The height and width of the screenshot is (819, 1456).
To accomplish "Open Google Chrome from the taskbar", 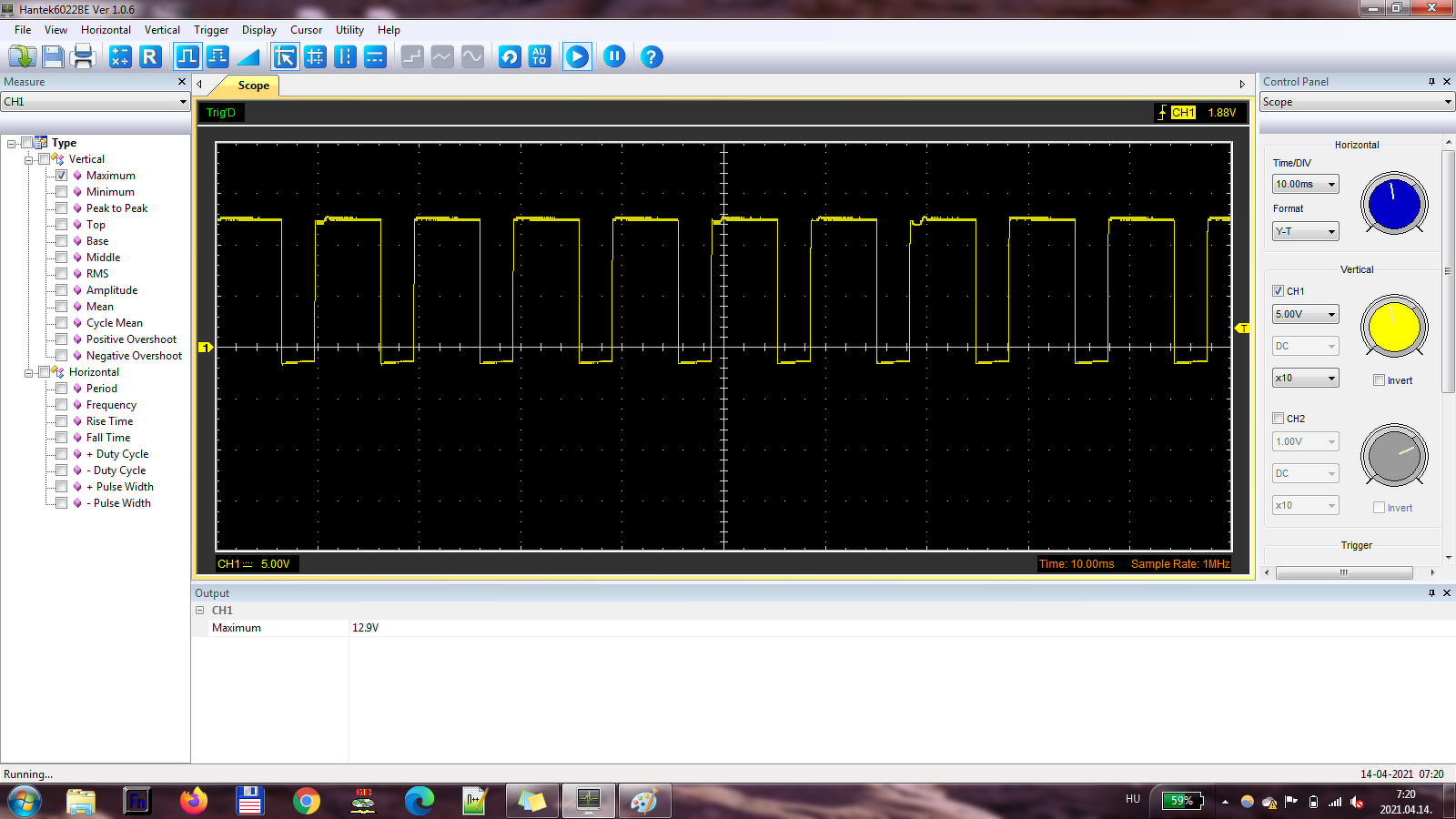I will pos(307,801).
